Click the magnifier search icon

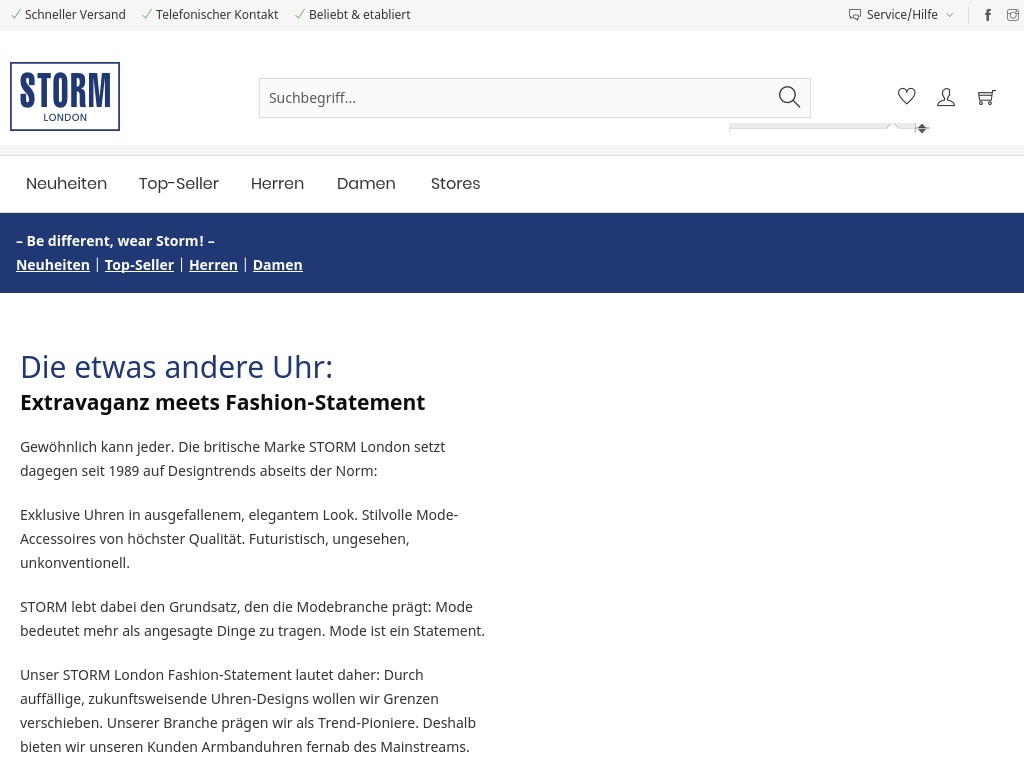(789, 97)
